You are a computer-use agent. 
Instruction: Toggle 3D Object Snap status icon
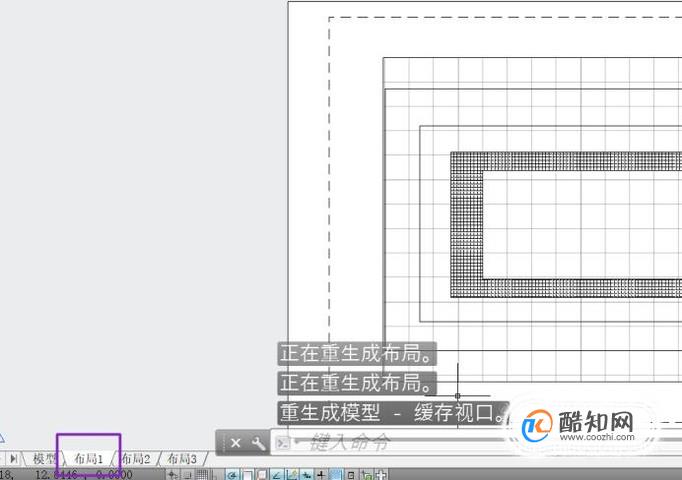(x=262, y=475)
